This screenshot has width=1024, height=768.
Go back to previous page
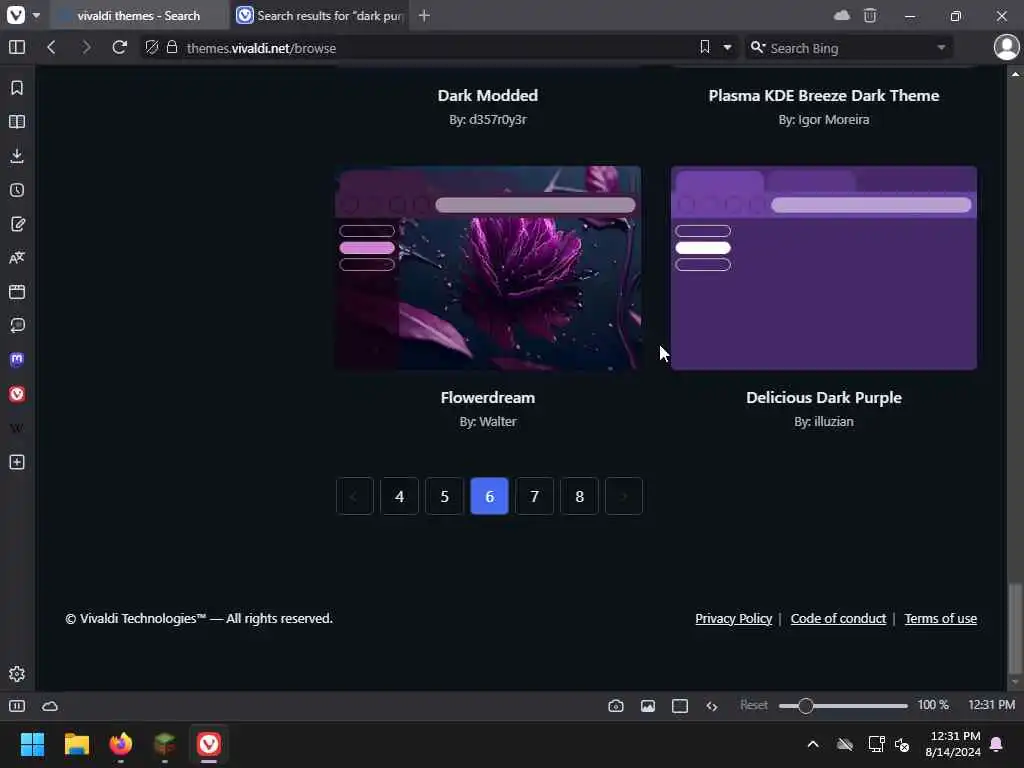pos(51,48)
